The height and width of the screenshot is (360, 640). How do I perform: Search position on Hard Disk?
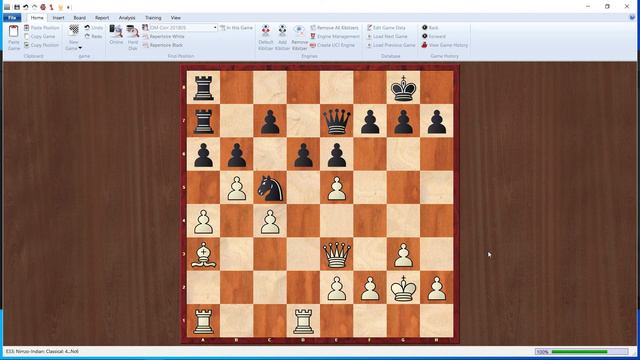pos(133,38)
